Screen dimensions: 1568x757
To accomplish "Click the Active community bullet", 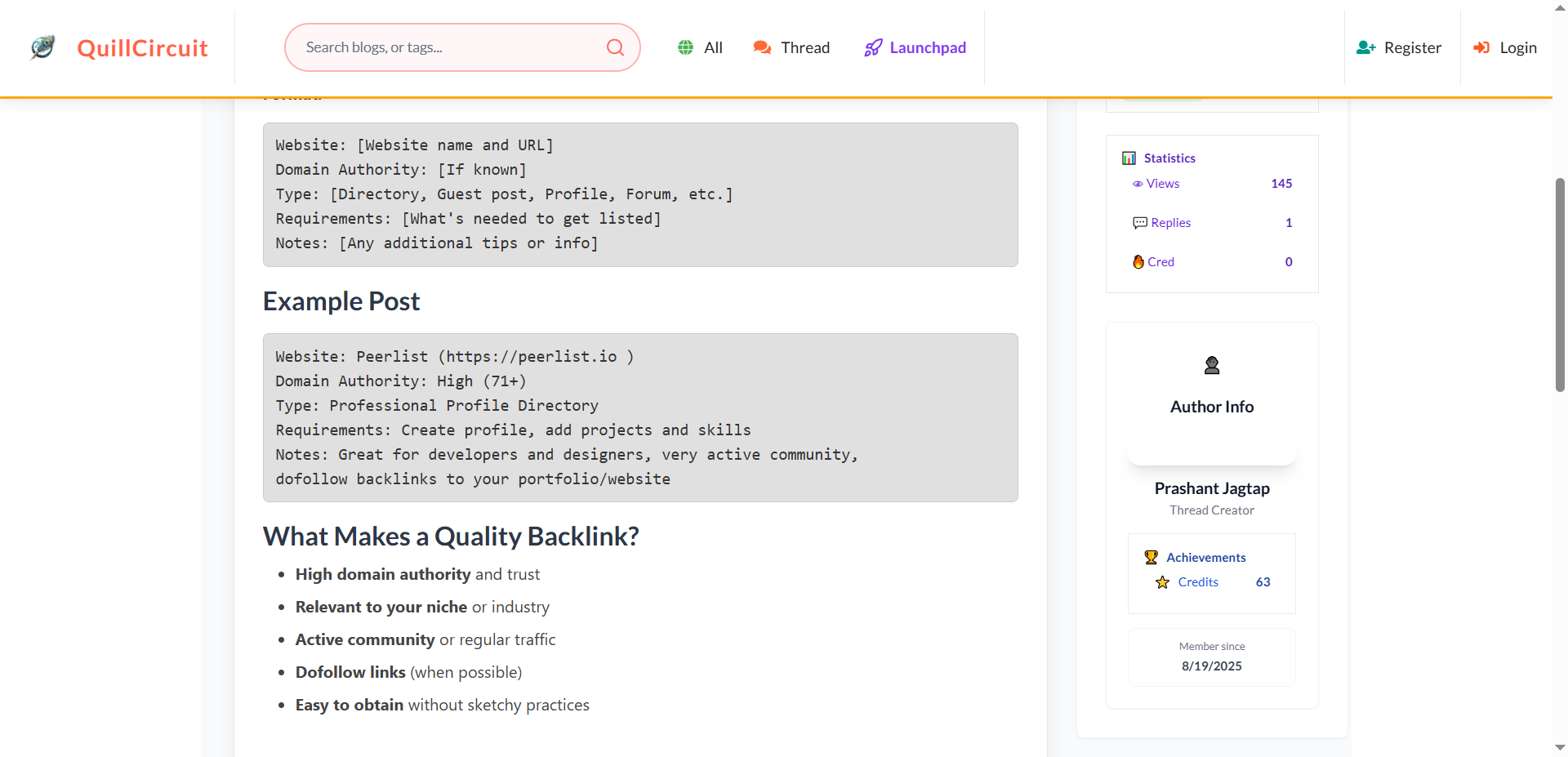I will [x=425, y=640].
